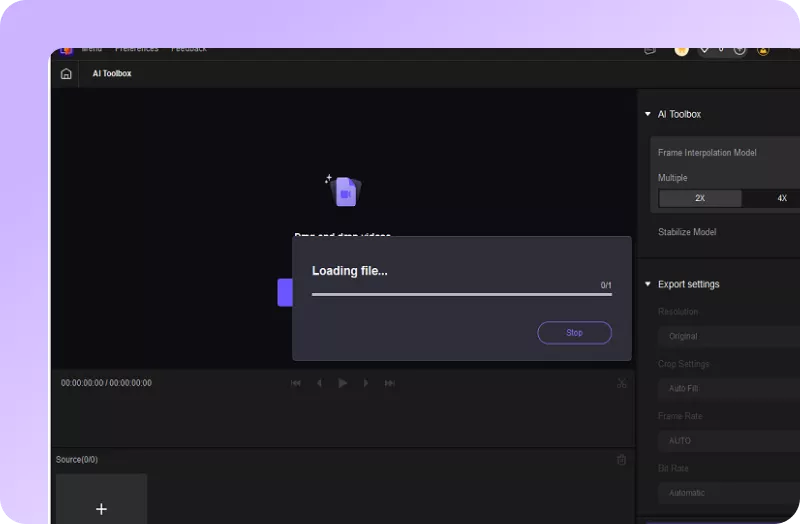Open the Resolution dropdown showing Original

(729, 336)
